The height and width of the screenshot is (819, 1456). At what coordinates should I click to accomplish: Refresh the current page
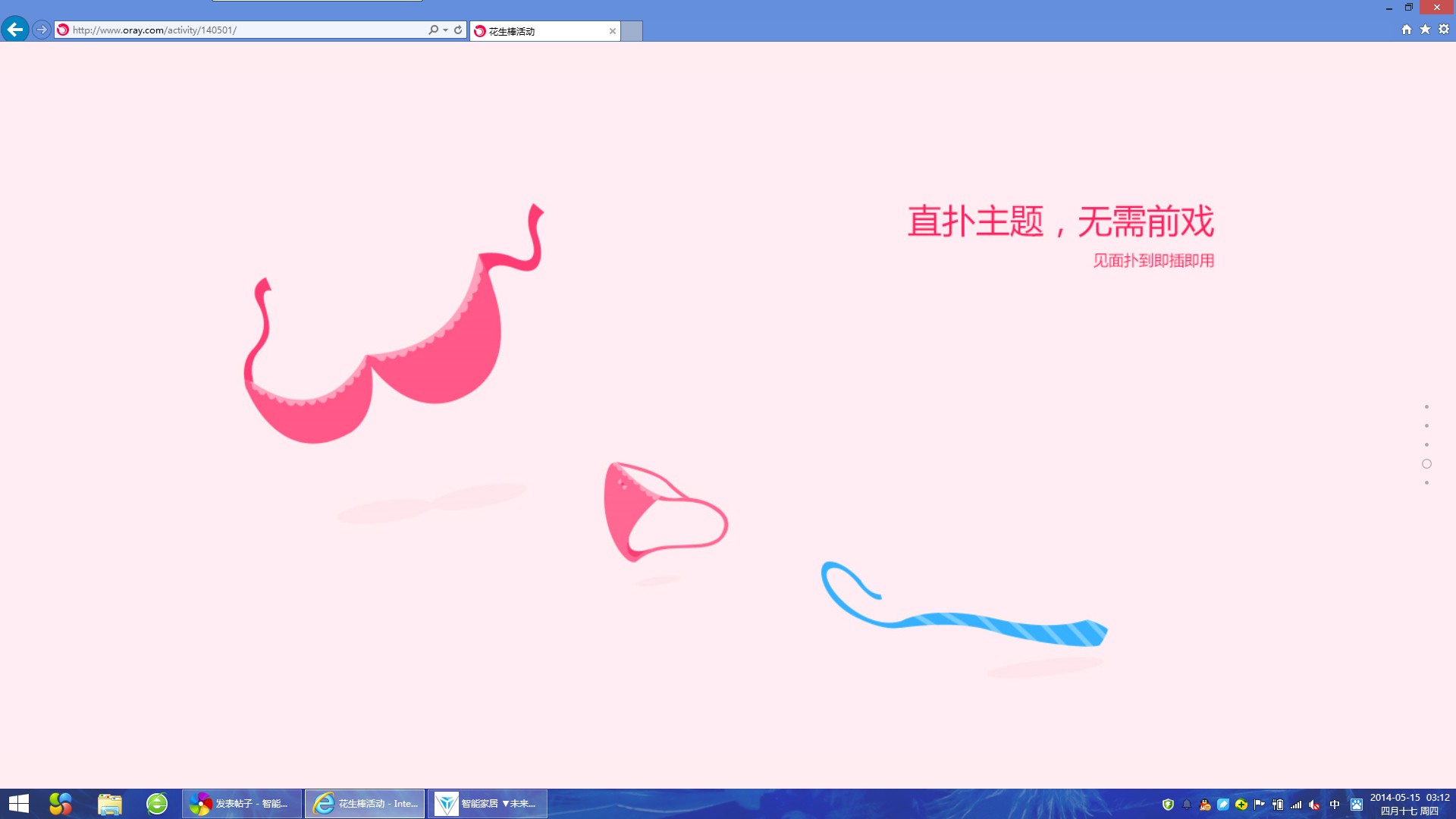click(x=457, y=30)
